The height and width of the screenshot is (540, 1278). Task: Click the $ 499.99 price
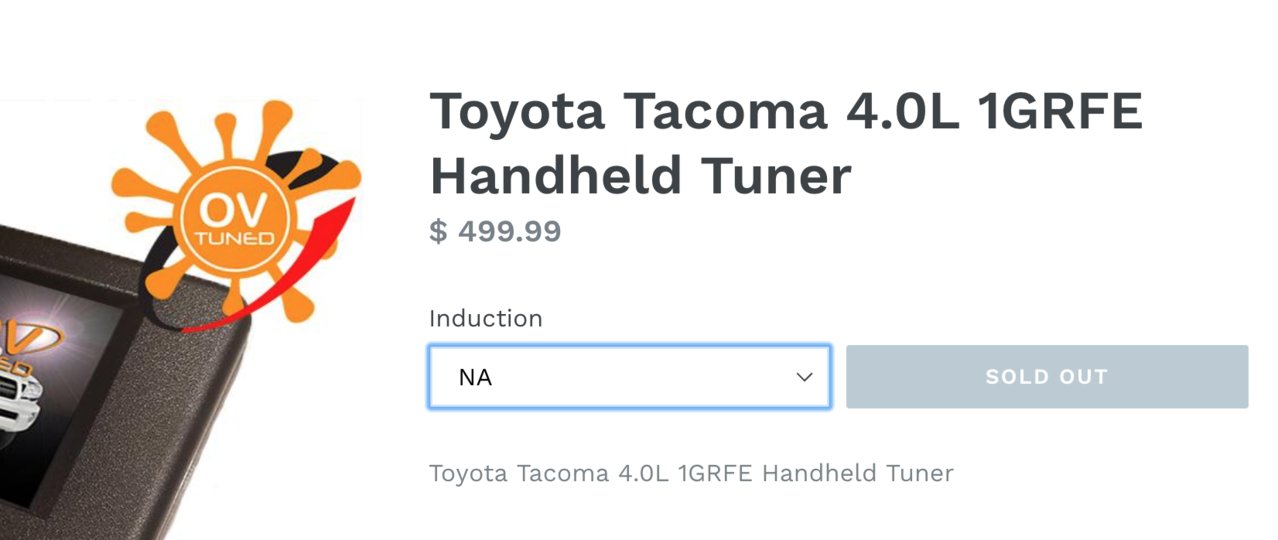(x=495, y=232)
